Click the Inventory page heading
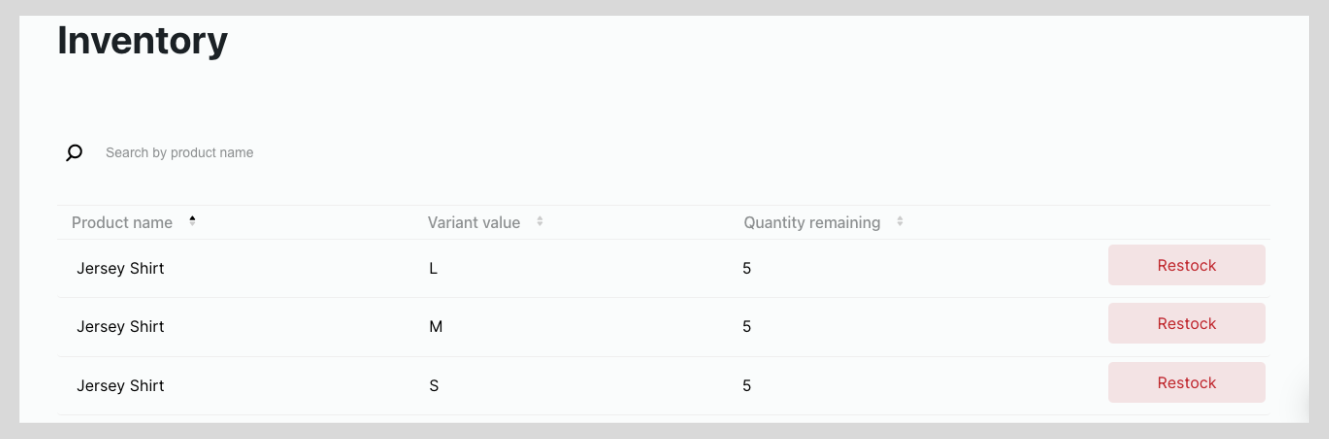Image resolution: width=1329 pixels, height=439 pixels. [143, 41]
